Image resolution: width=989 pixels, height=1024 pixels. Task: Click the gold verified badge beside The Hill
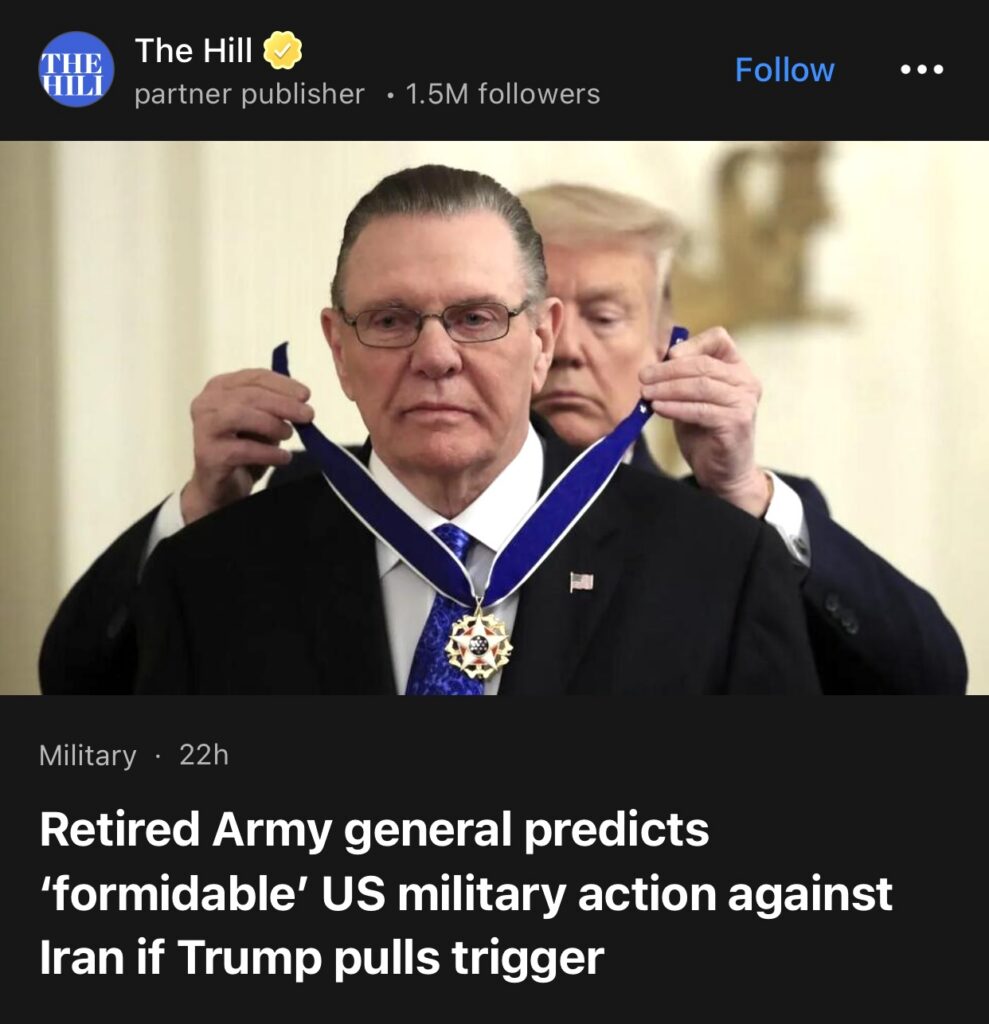click(282, 50)
